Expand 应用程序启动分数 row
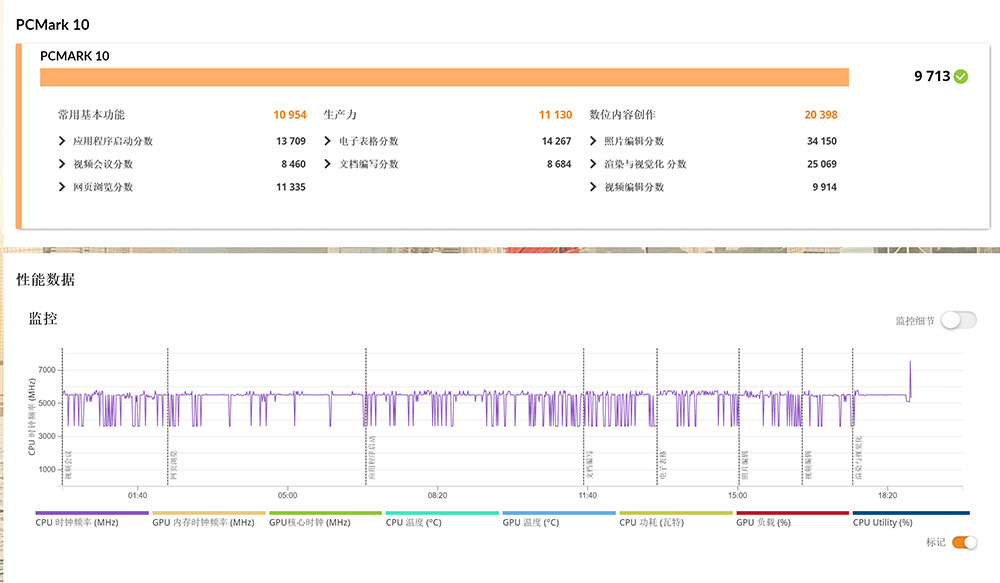This screenshot has height=583, width=1000. pyautogui.click(x=62, y=141)
